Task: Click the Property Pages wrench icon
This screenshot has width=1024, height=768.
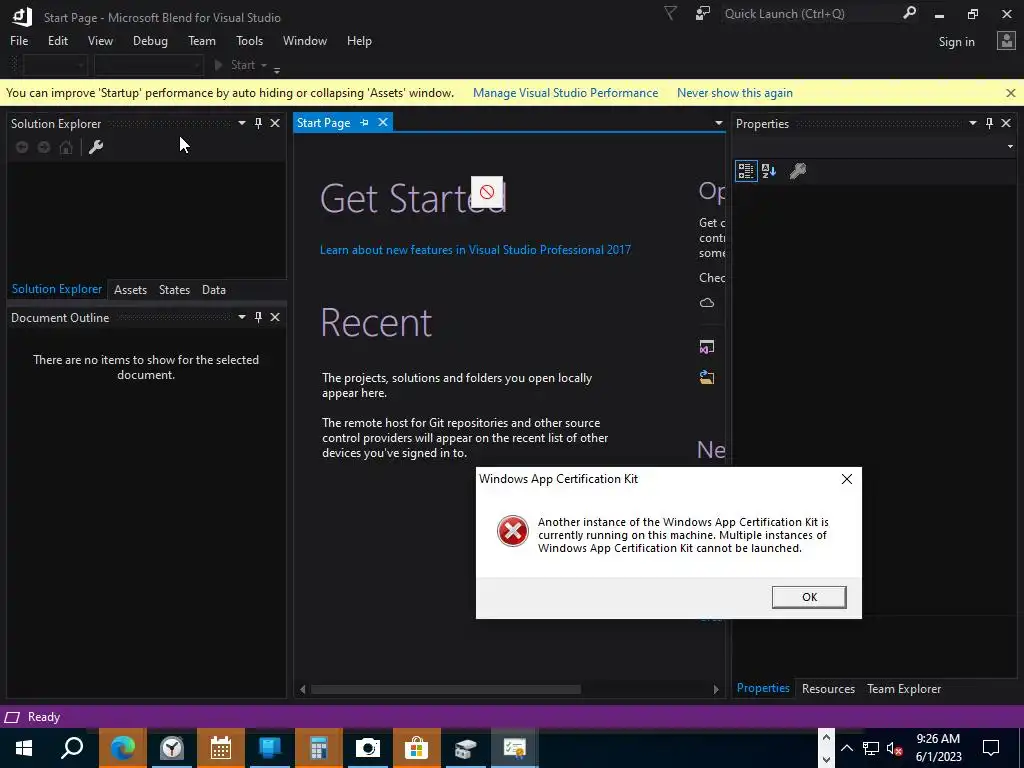Action: 797,171
